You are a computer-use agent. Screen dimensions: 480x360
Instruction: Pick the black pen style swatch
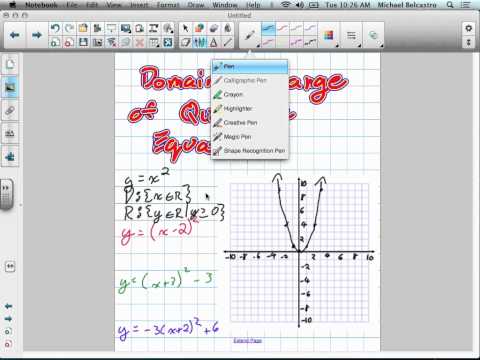pos(310,42)
